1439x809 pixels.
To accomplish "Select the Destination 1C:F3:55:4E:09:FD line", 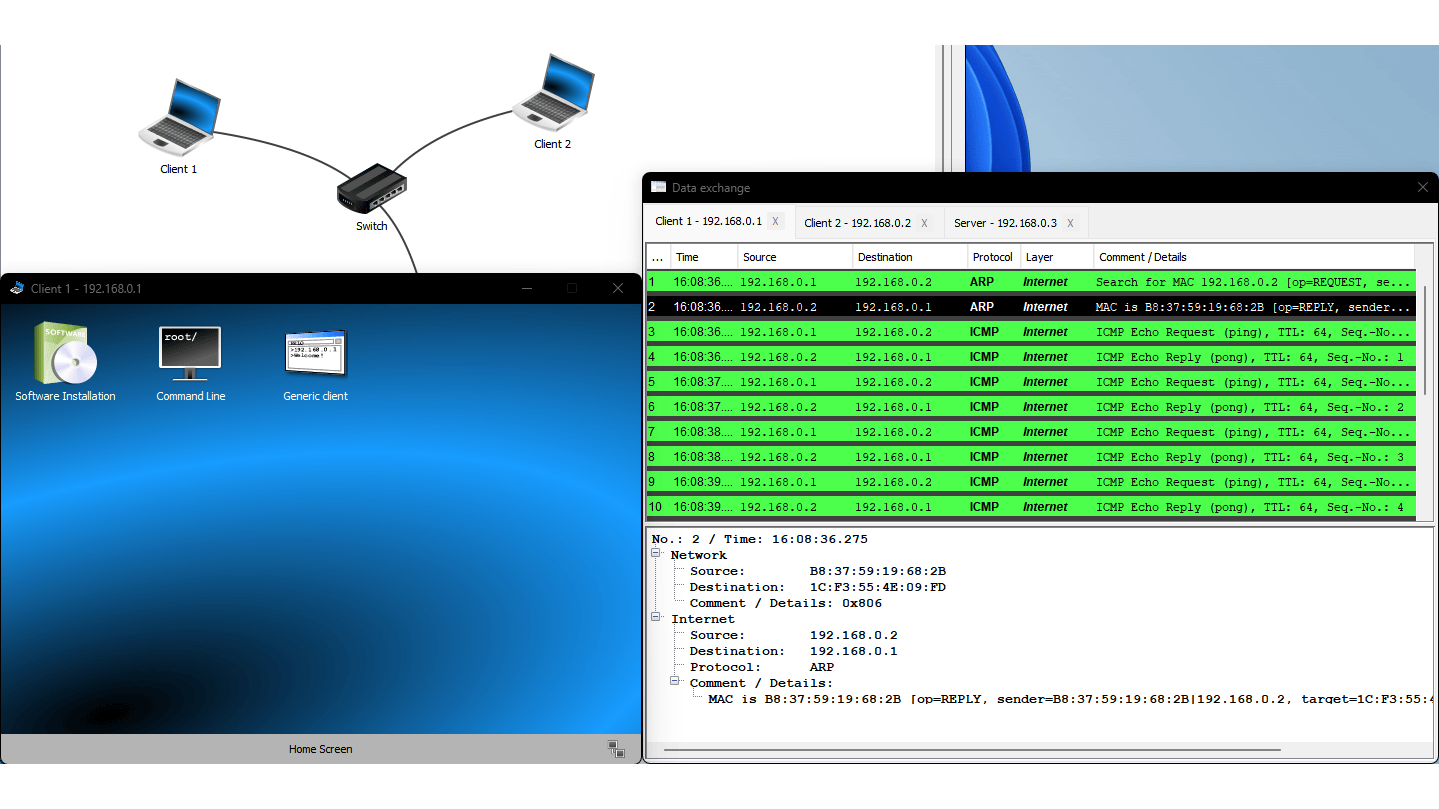I will click(x=817, y=587).
